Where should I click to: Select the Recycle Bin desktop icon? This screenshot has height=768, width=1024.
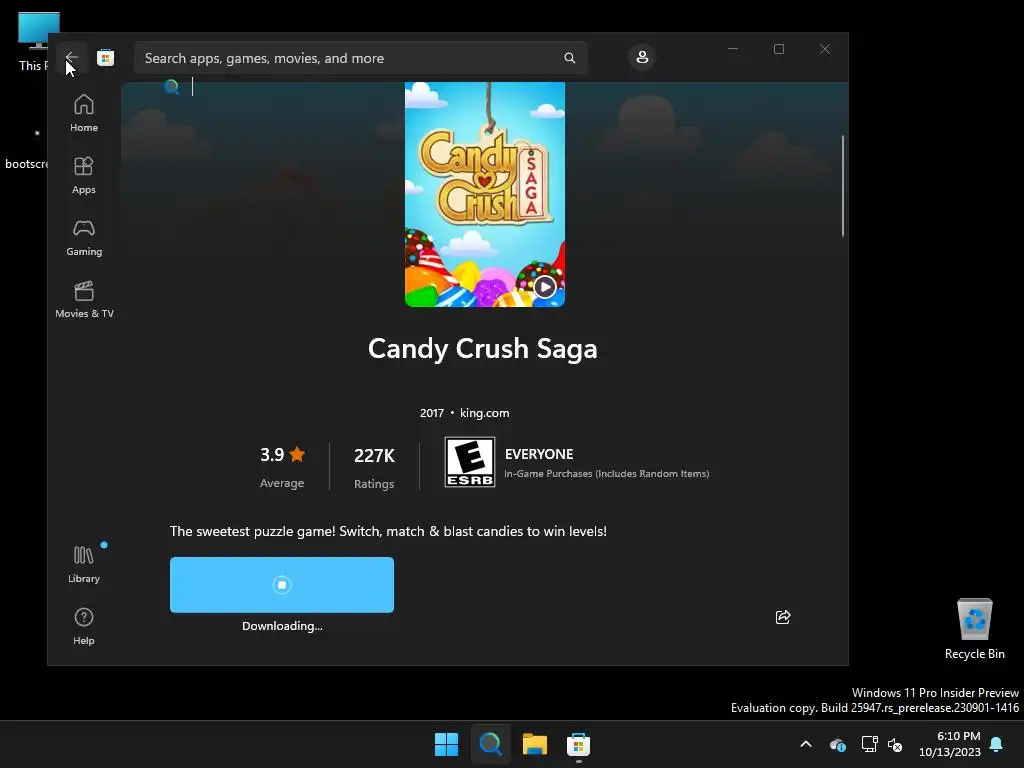coord(974,629)
